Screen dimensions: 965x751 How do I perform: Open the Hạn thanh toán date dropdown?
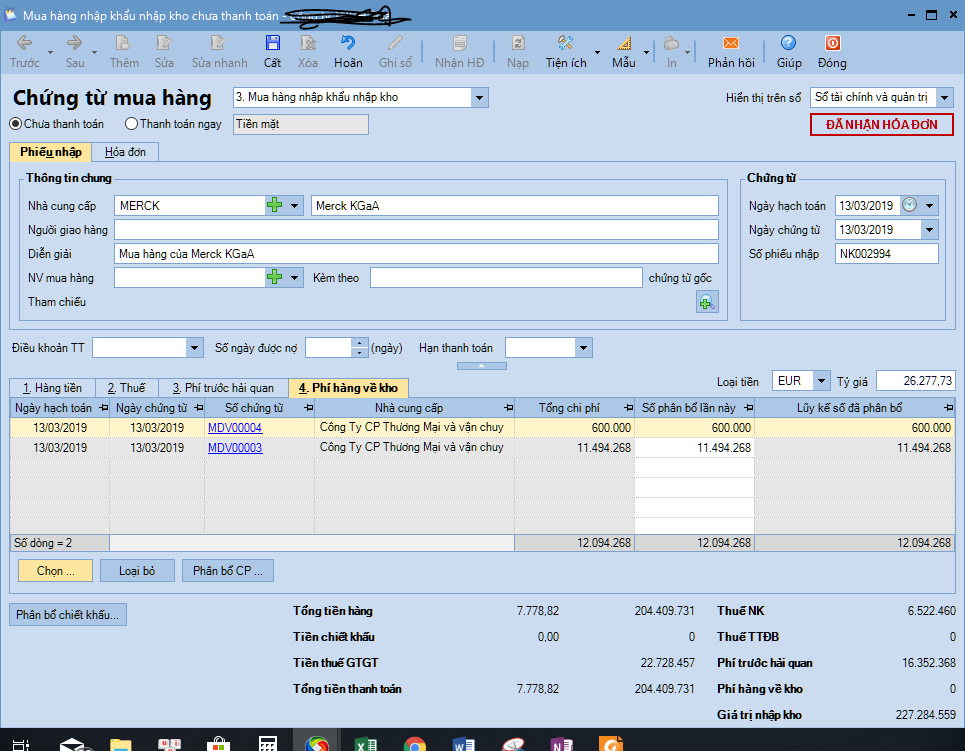pos(583,348)
